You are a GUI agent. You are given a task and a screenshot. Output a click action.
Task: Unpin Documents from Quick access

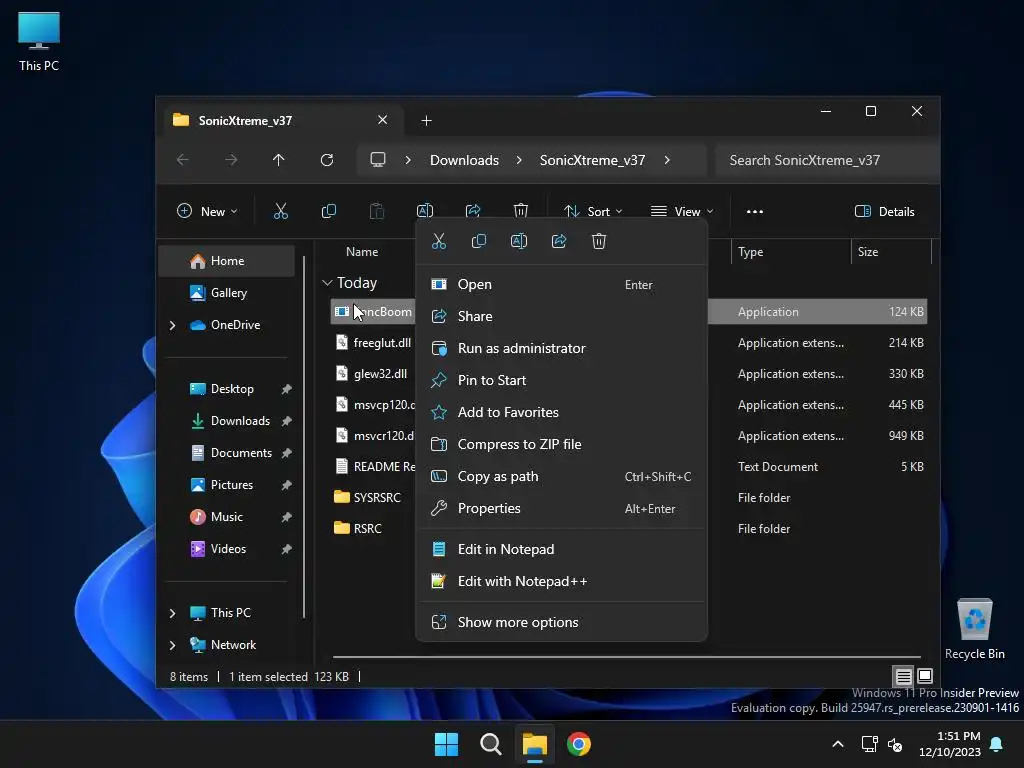[x=286, y=453]
